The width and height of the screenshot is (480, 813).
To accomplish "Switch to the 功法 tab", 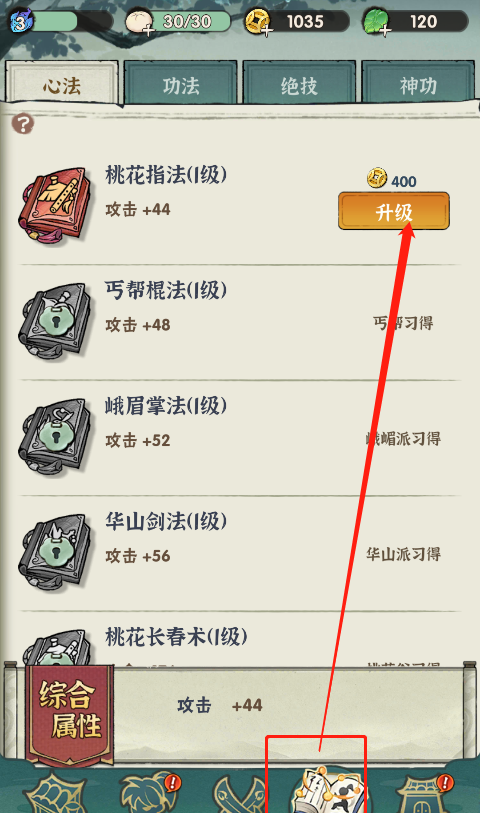I will click(181, 83).
